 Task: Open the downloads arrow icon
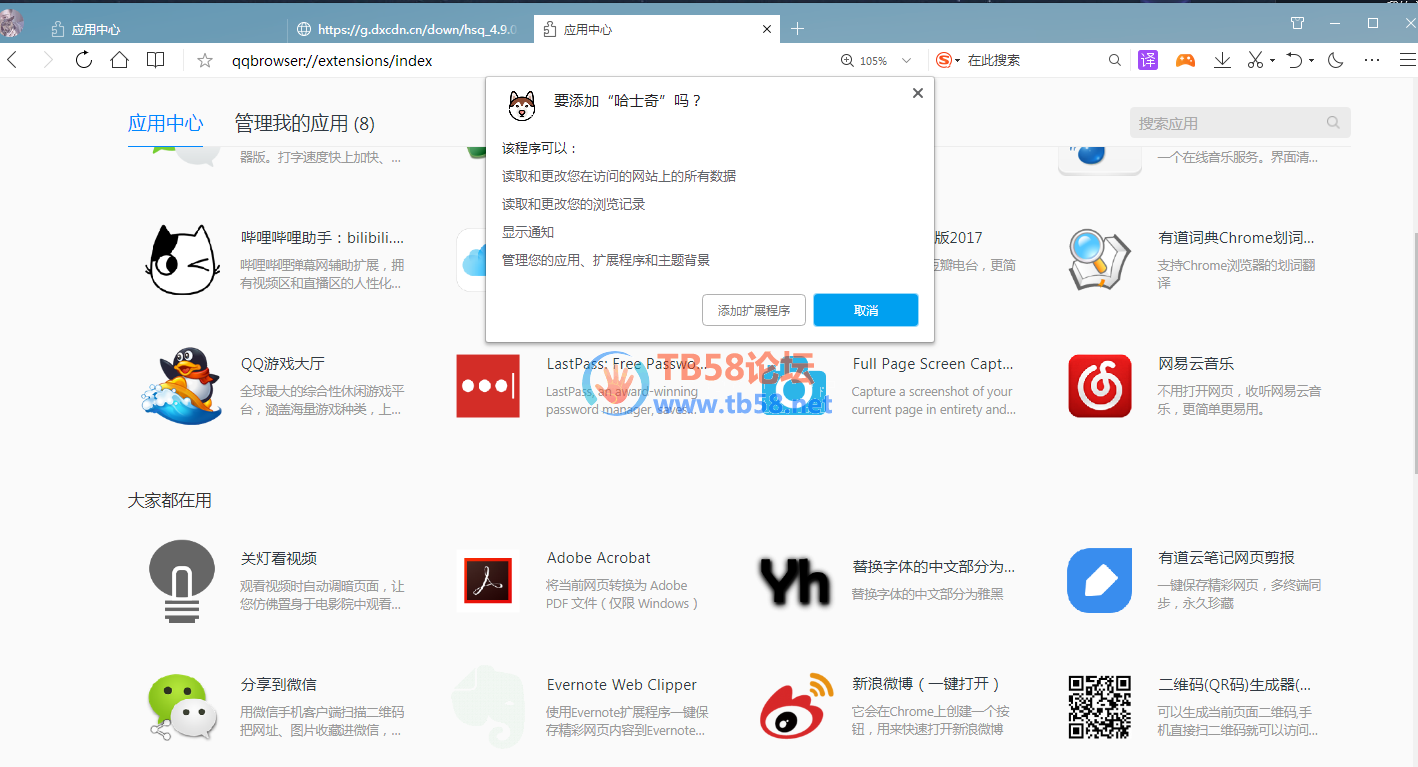pyautogui.click(x=1222, y=60)
